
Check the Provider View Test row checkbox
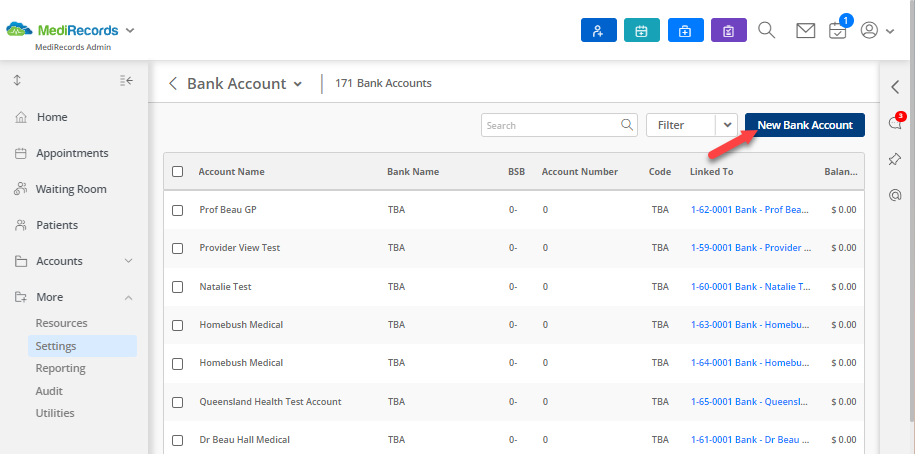tap(177, 248)
